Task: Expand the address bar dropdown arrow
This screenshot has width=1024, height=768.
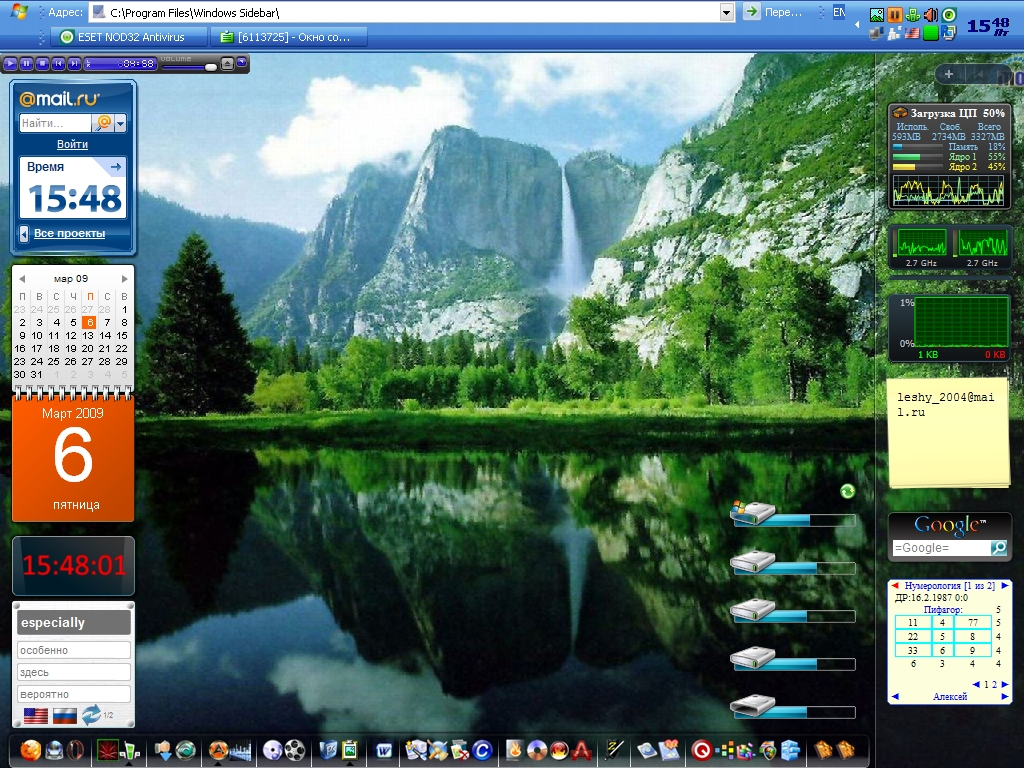Action: pyautogui.click(x=727, y=12)
